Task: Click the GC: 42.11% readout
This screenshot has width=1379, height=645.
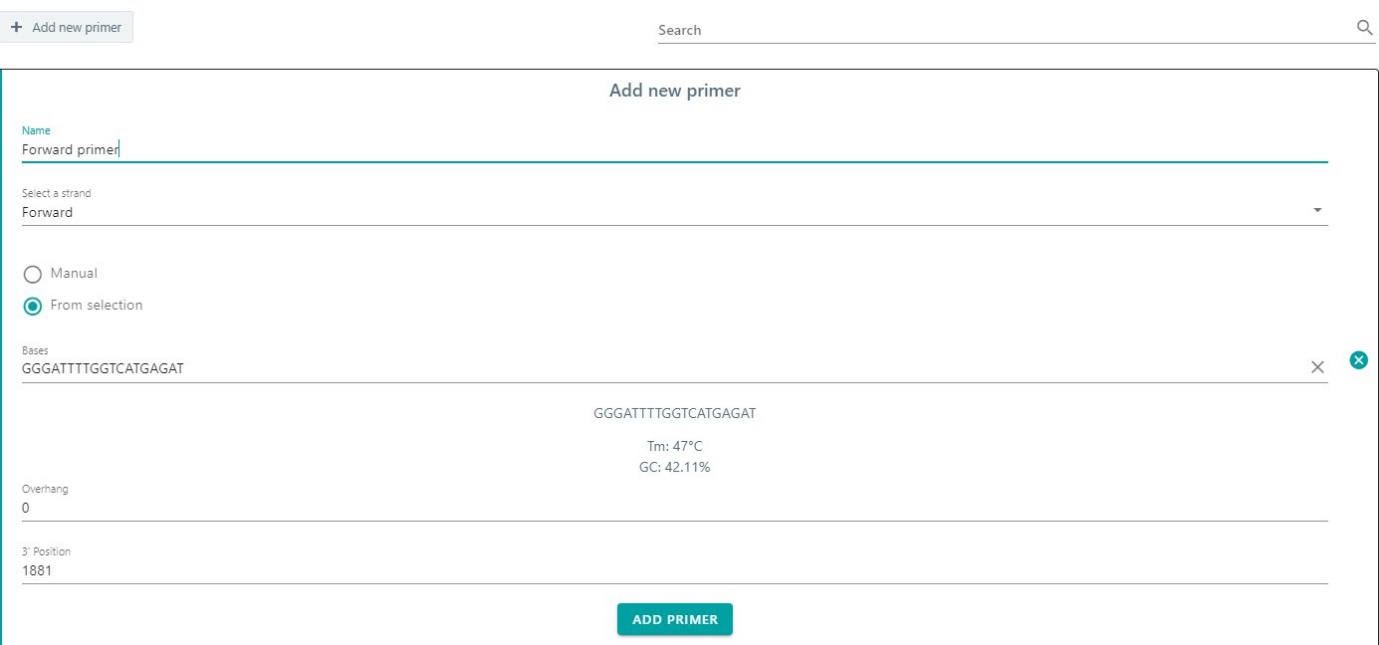Action: [675, 467]
